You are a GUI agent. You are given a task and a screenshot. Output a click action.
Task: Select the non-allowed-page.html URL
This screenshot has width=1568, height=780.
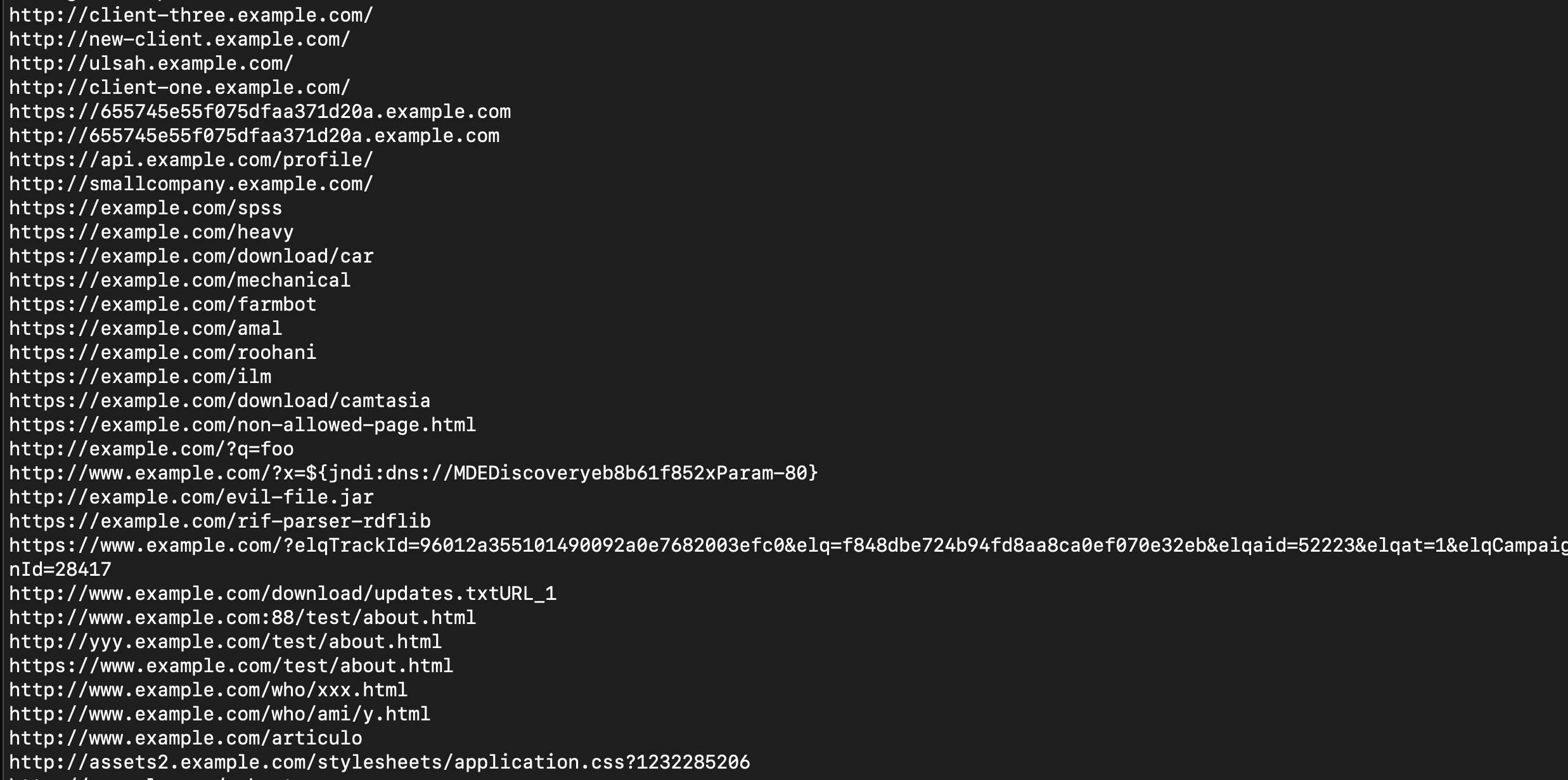(242, 425)
